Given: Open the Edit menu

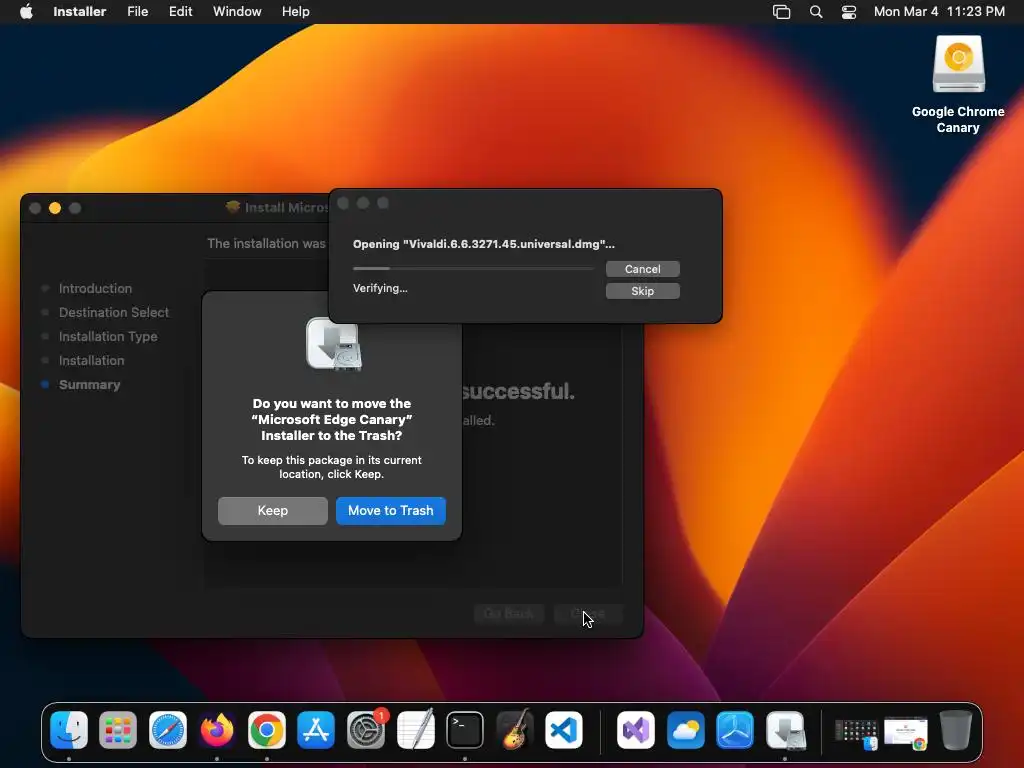Looking at the screenshot, I should (180, 12).
